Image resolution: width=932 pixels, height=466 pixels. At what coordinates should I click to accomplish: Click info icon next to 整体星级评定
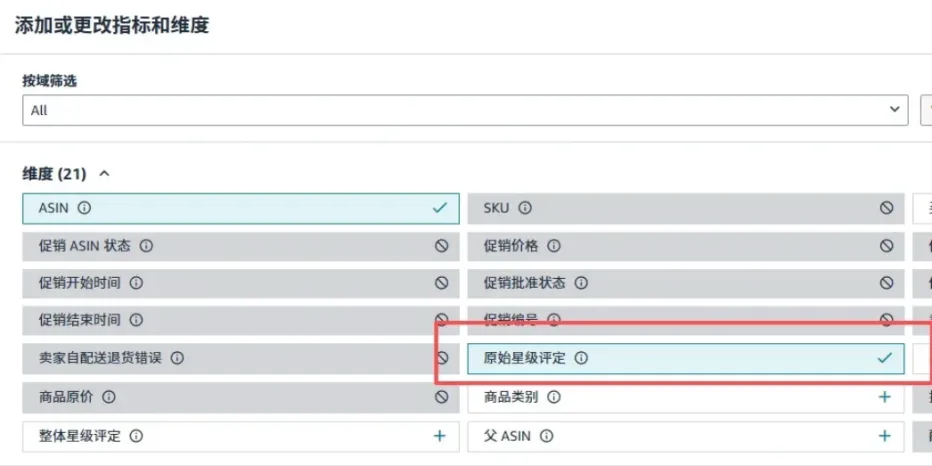click(x=136, y=436)
